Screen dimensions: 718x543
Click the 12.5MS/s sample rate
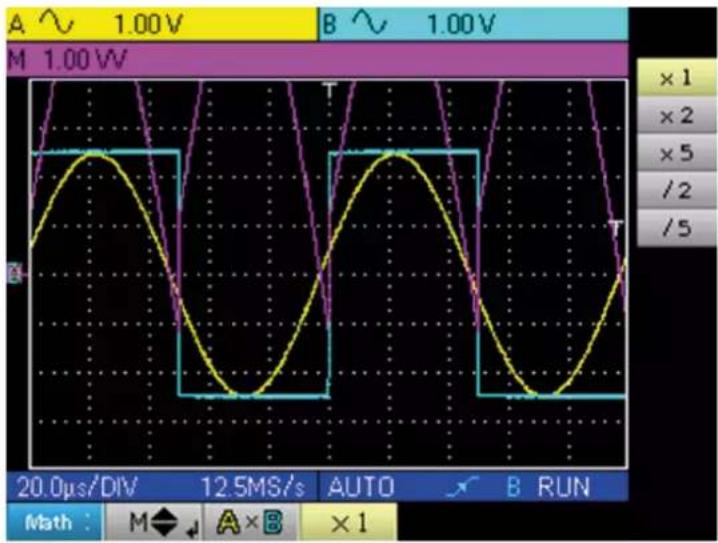click(x=253, y=487)
